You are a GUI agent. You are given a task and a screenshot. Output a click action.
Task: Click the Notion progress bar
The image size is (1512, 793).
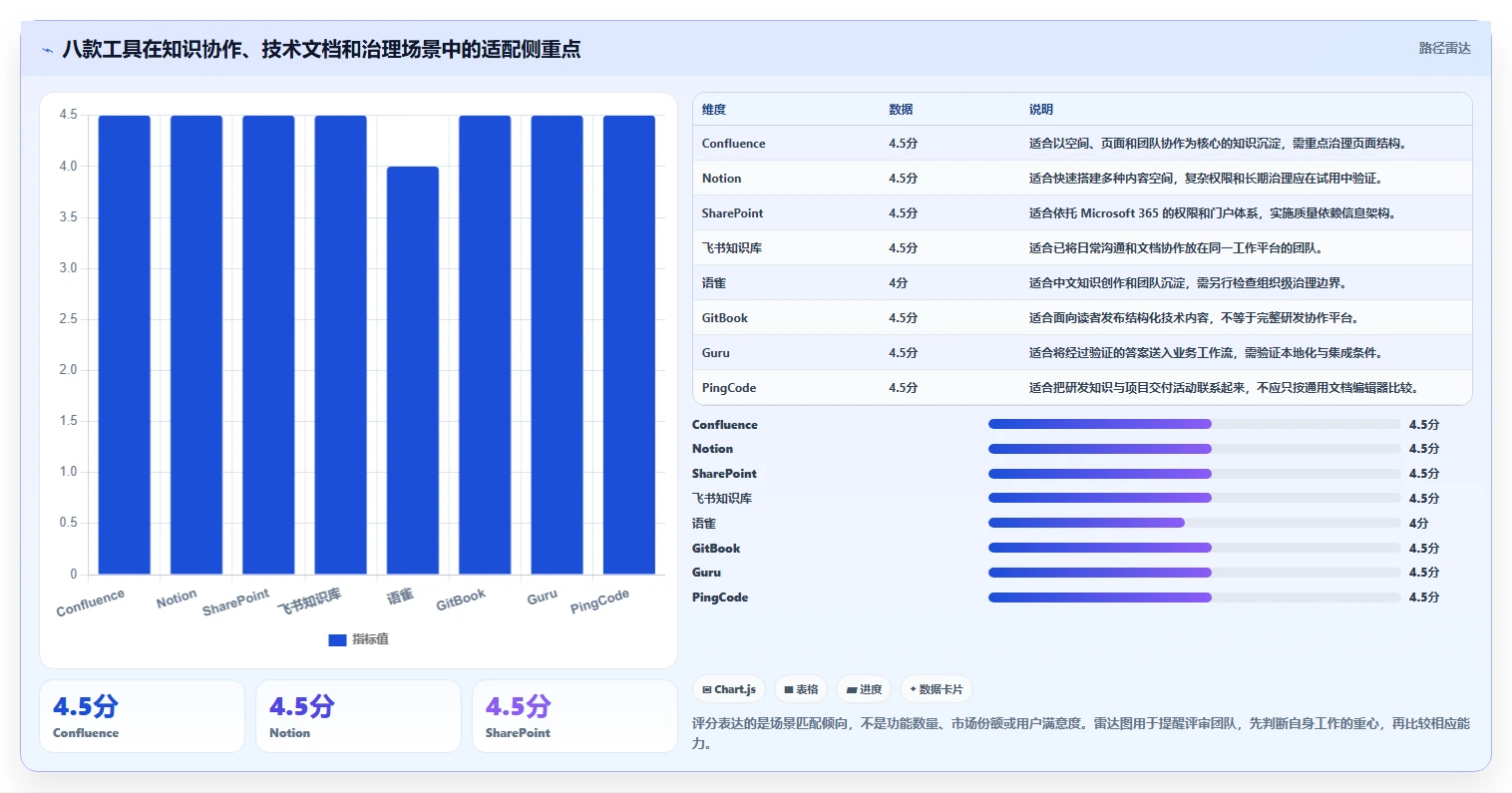coord(1195,449)
